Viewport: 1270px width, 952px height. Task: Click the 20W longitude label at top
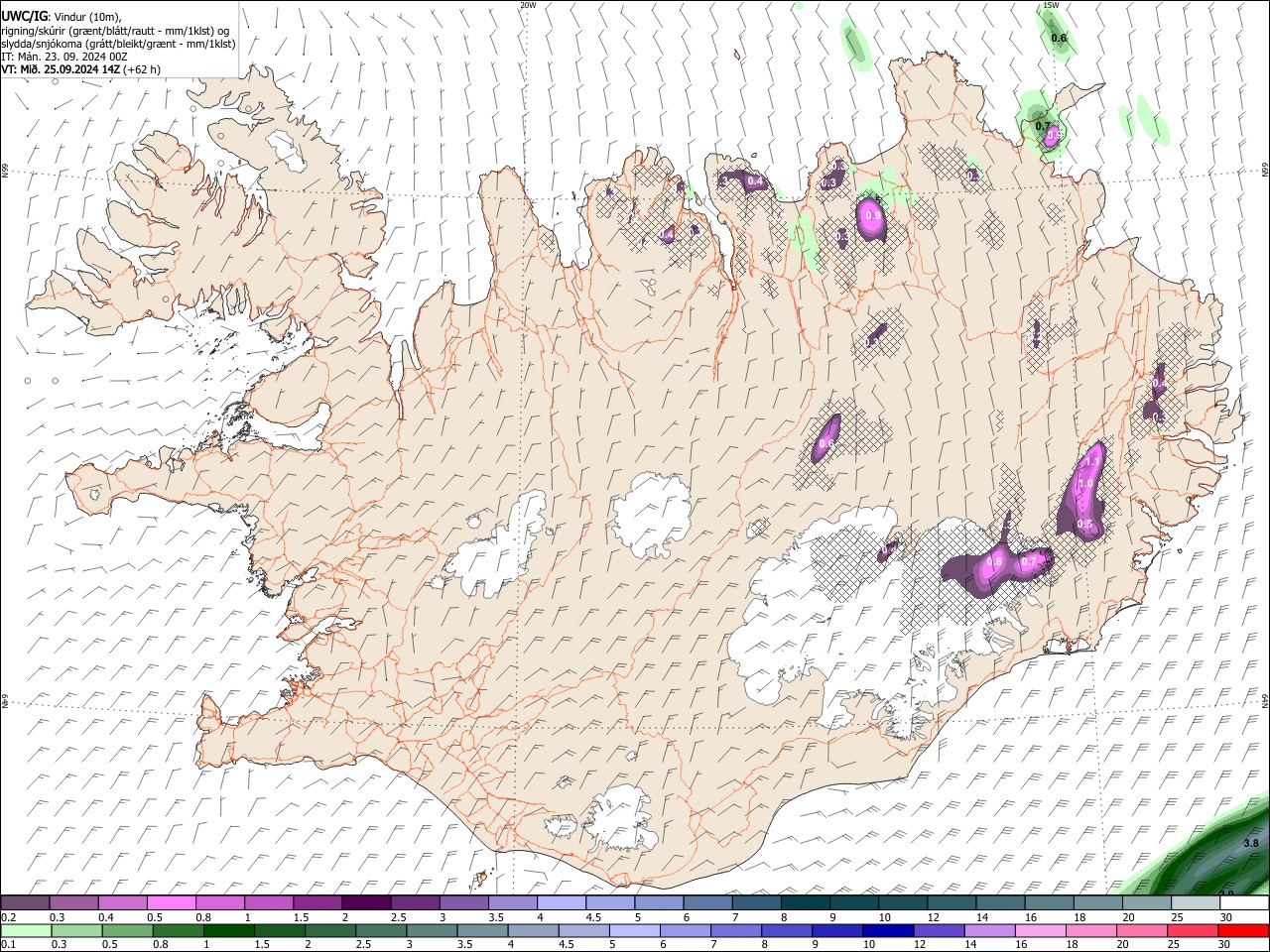[528, 5]
